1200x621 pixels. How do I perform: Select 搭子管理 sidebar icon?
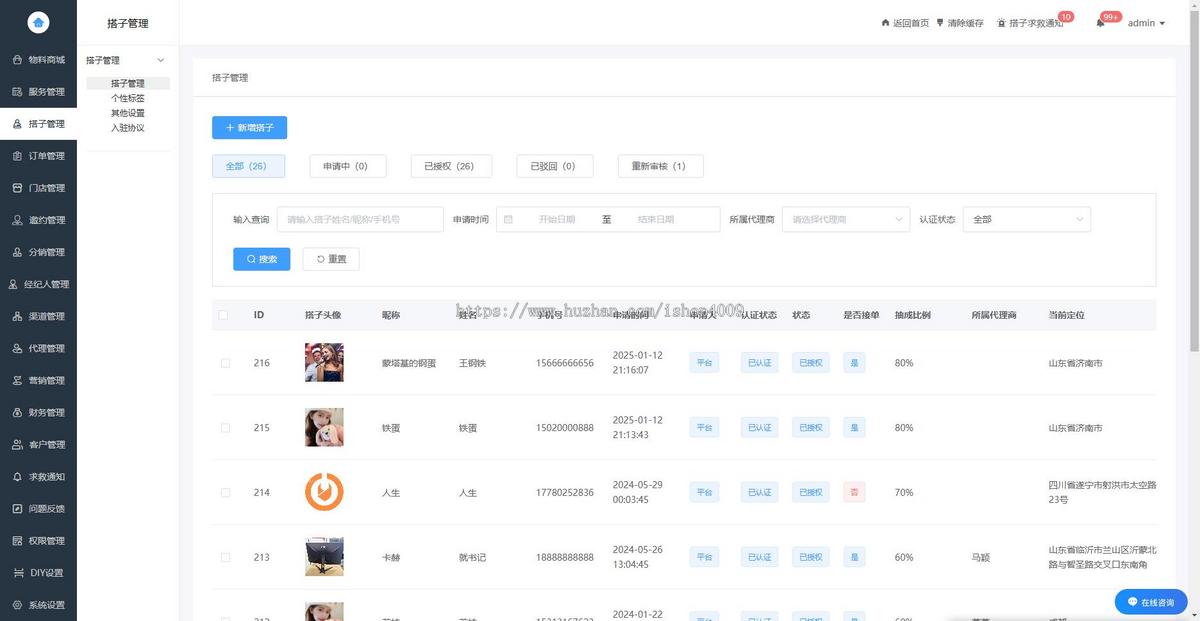click(18, 124)
